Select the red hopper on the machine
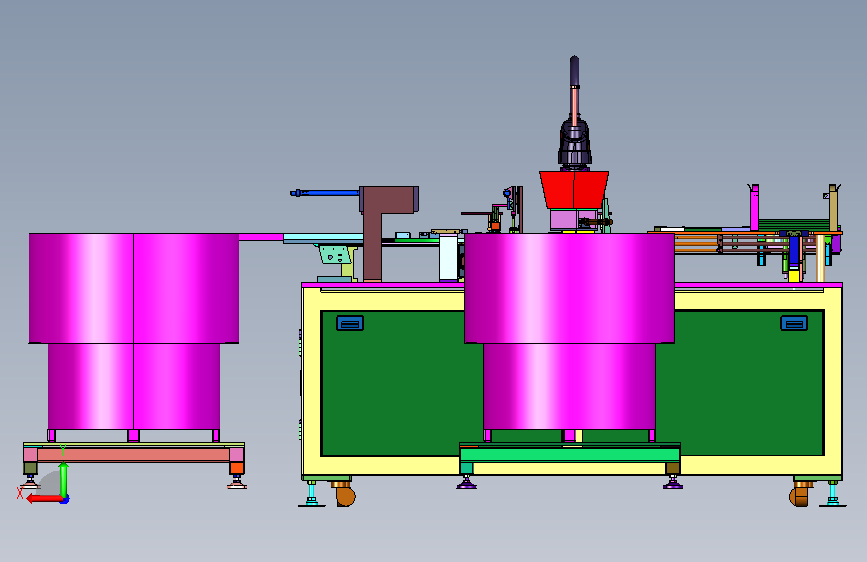Image resolution: width=867 pixels, height=562 pixels. [574, 190]
